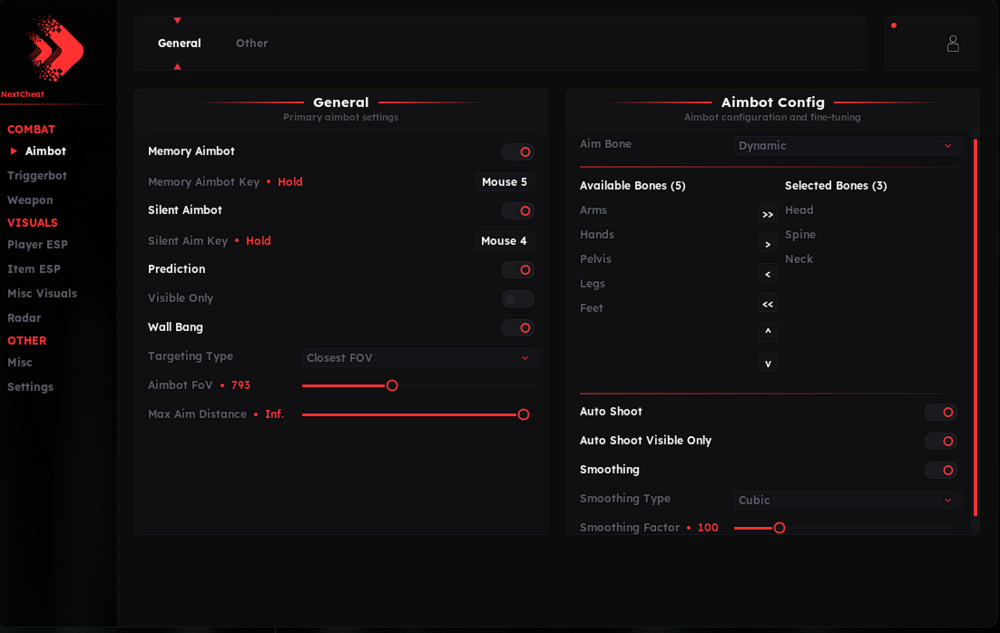Open Settings in the sidebar
This screenshot has height=633, width=1000.
click(30, 387)
